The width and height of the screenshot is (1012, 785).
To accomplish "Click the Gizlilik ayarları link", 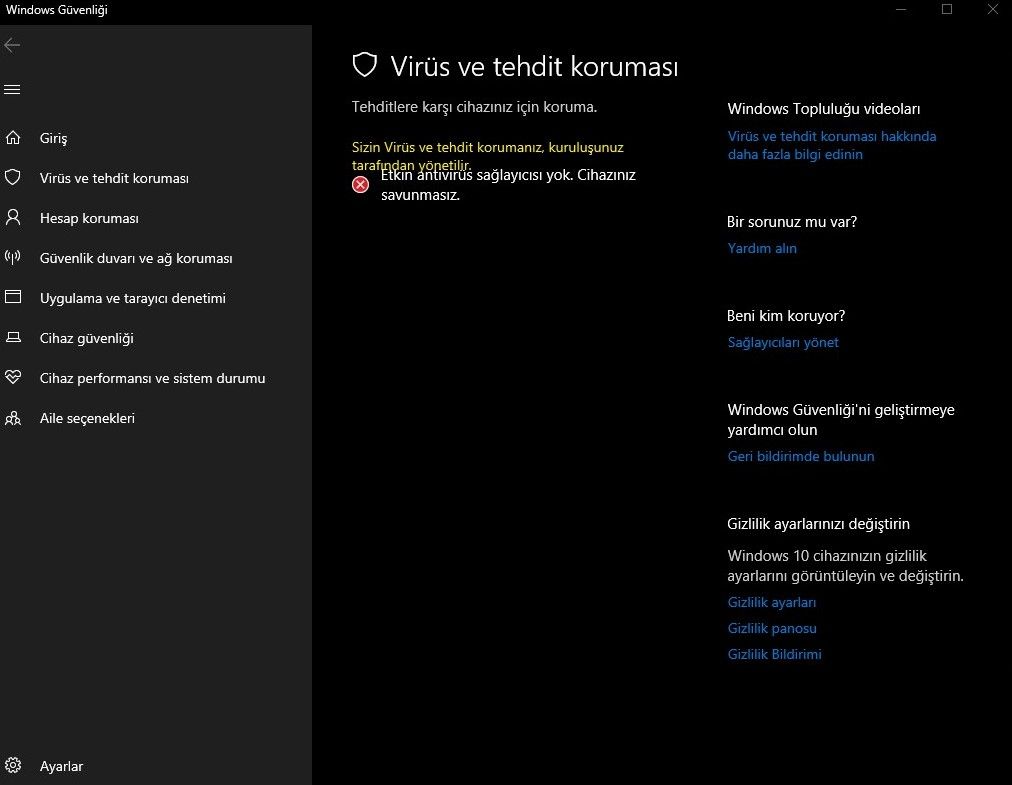I will click(772, 602).
